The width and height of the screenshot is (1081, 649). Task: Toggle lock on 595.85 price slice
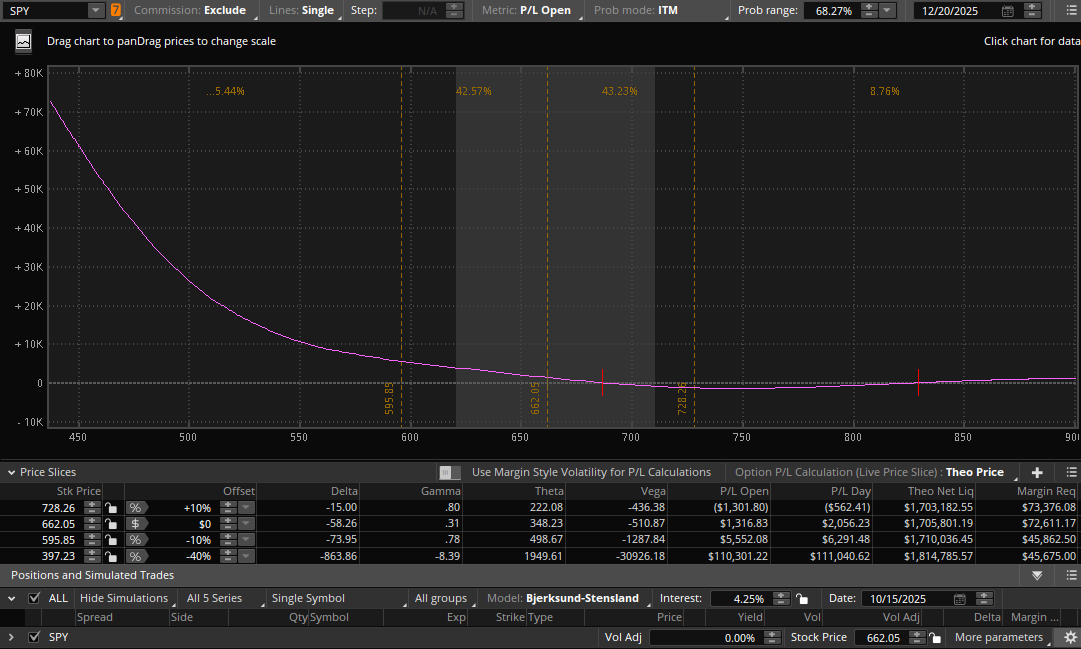pyautogui.click(x=111, y=540)
